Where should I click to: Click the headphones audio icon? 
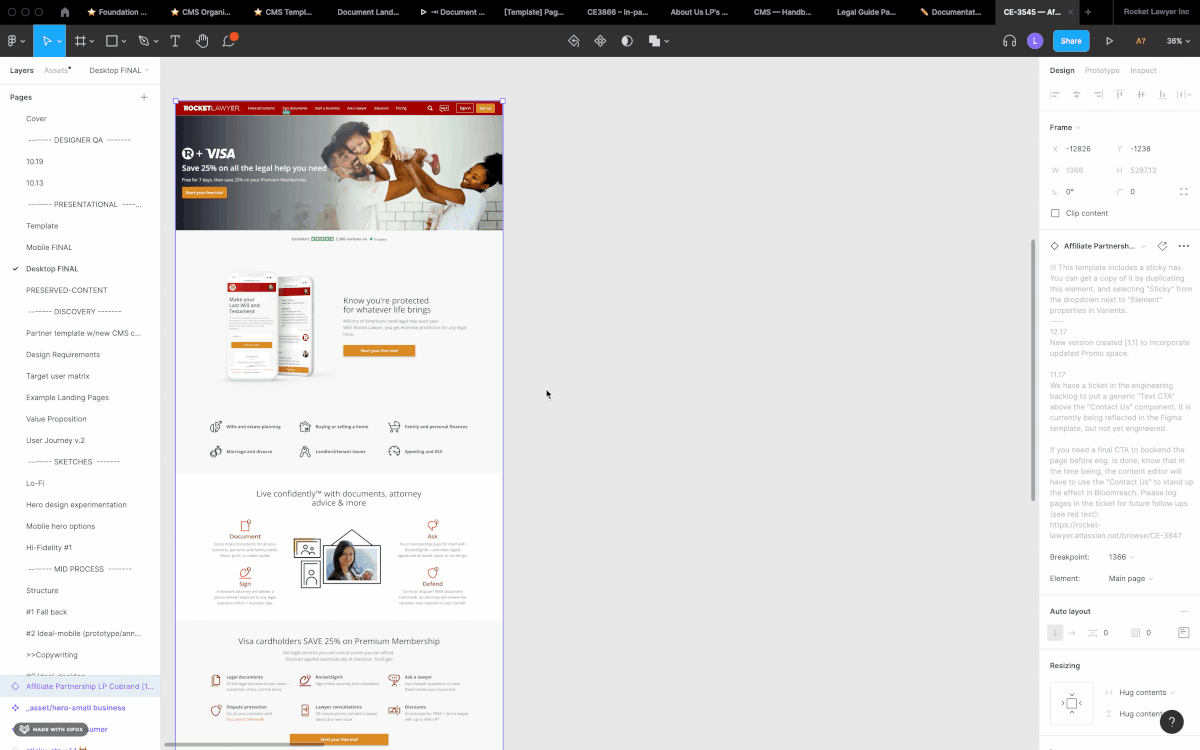1009,41
